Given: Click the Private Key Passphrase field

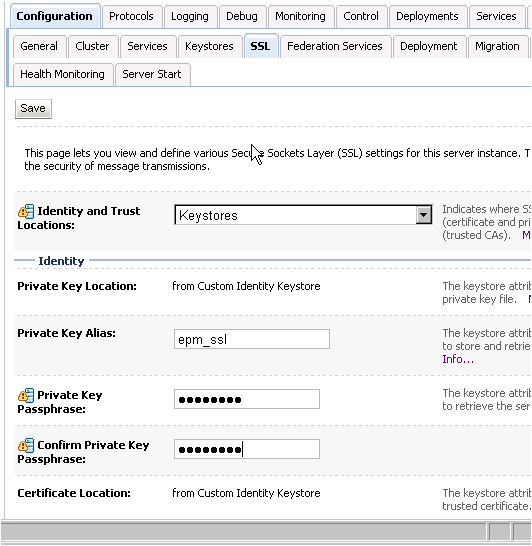Looking at the screenshot, I should tap(247, 399).
